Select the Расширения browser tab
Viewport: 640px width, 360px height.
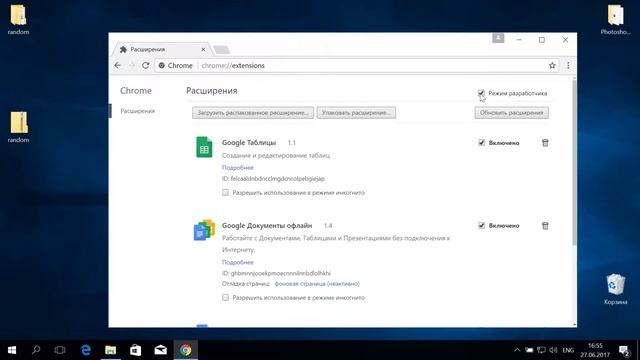click(161, 49)
